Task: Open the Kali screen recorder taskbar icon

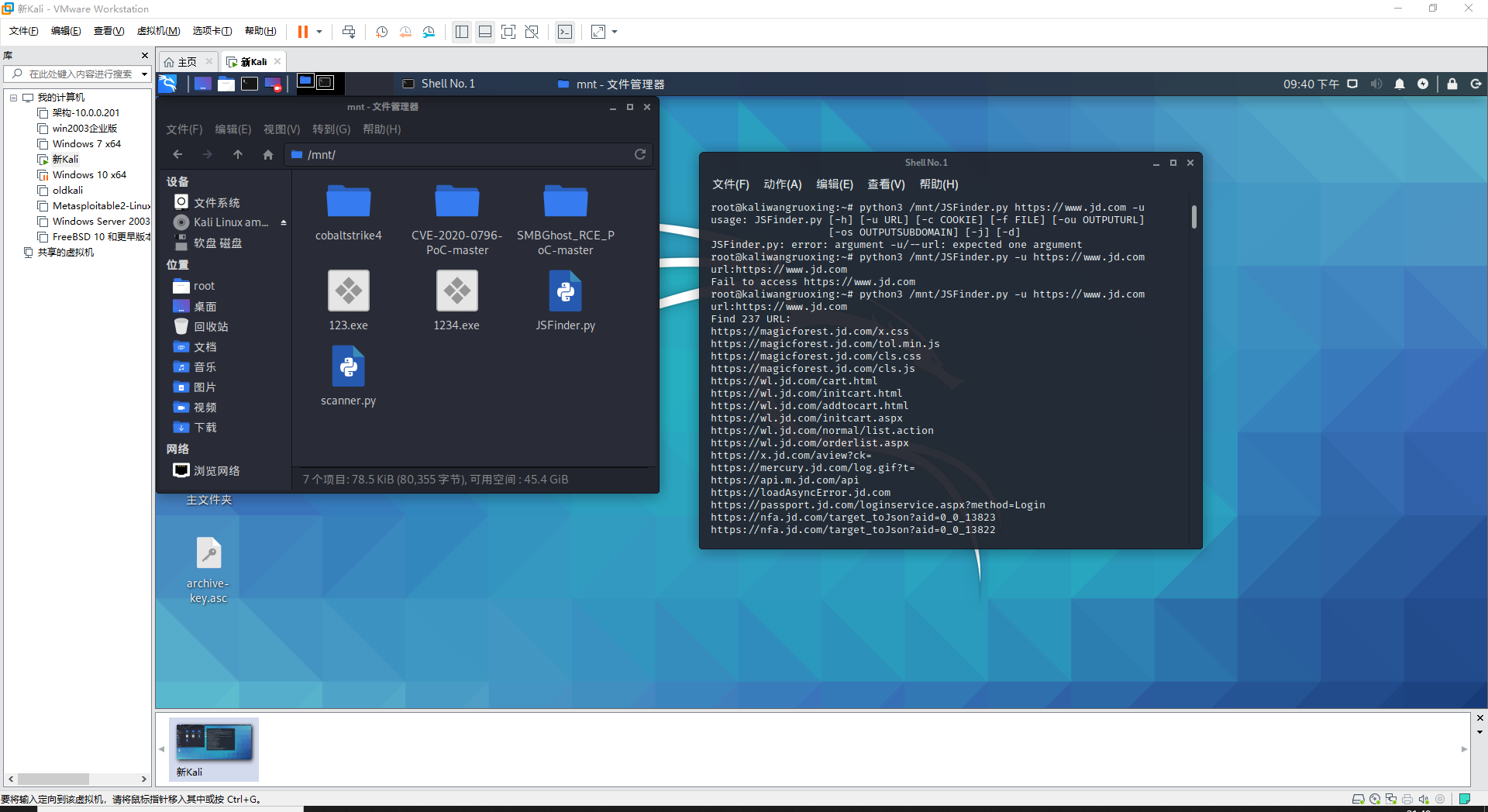Action: (273, 83)
